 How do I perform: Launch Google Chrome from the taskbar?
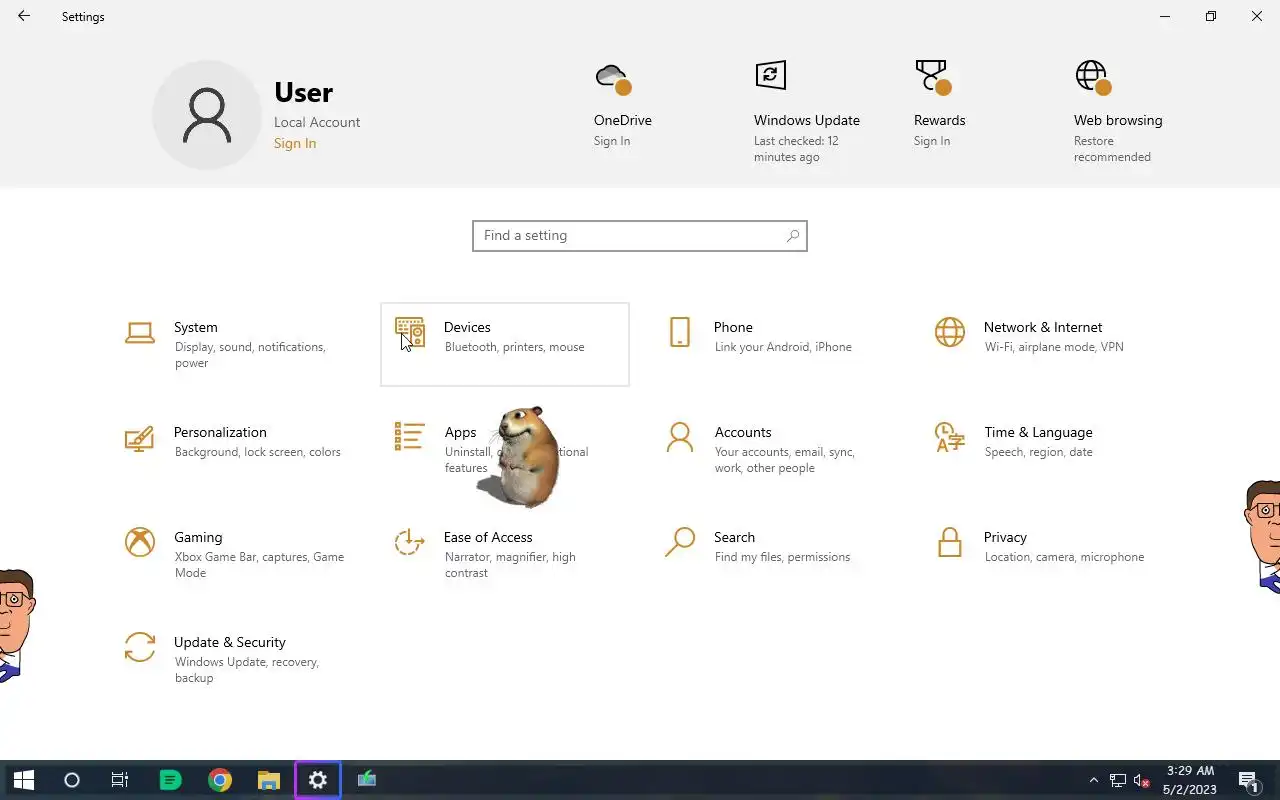[220, 780]
